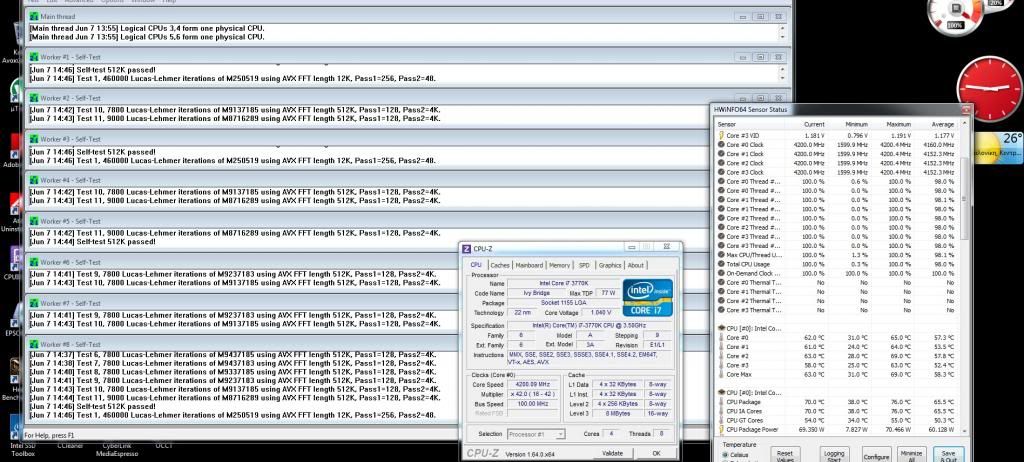Click the Intel Core i7 logo in CPU-Z
The width and height of the screenshot is (1024, 462).
click(x=647, y=297)
